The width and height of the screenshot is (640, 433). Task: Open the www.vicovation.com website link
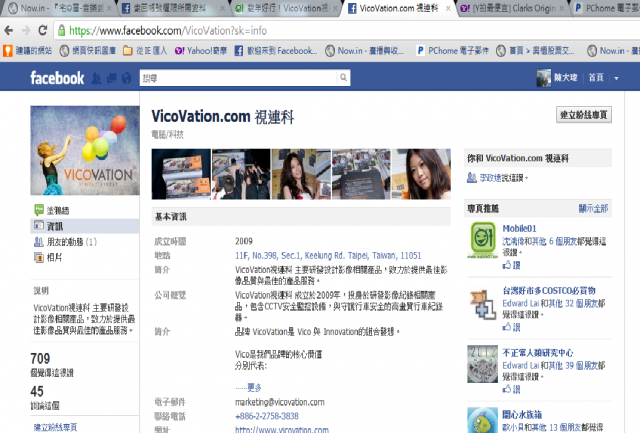[x=282, y=429]
